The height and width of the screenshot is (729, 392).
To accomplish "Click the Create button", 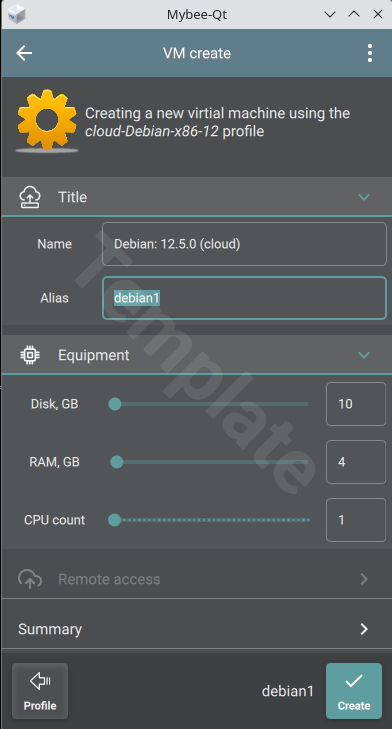I will coord(354,691).
